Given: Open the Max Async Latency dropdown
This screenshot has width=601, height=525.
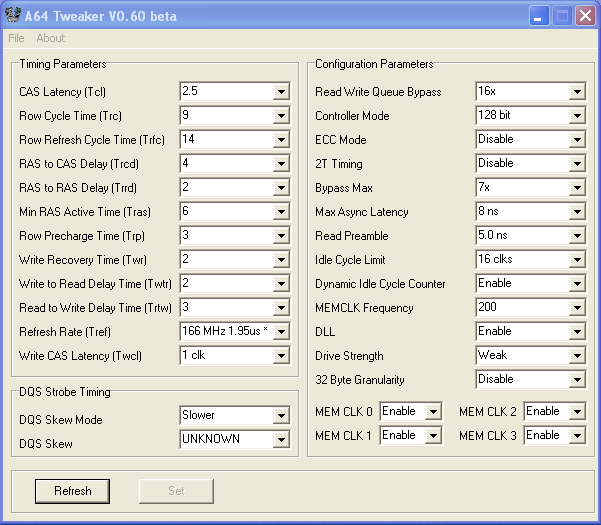Looking at the screenshot, I should 577,212.
